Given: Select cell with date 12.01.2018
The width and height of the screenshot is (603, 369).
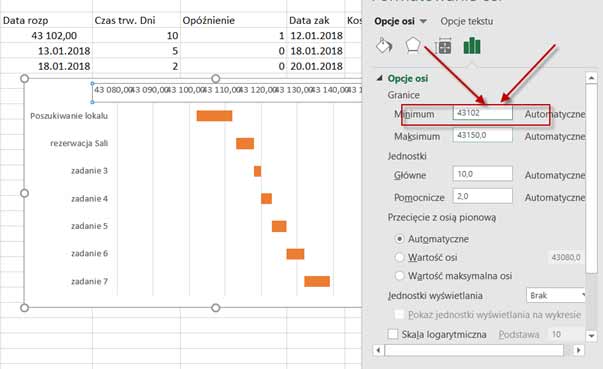Looking at the screenshot, I should click(x=315, y=36).
